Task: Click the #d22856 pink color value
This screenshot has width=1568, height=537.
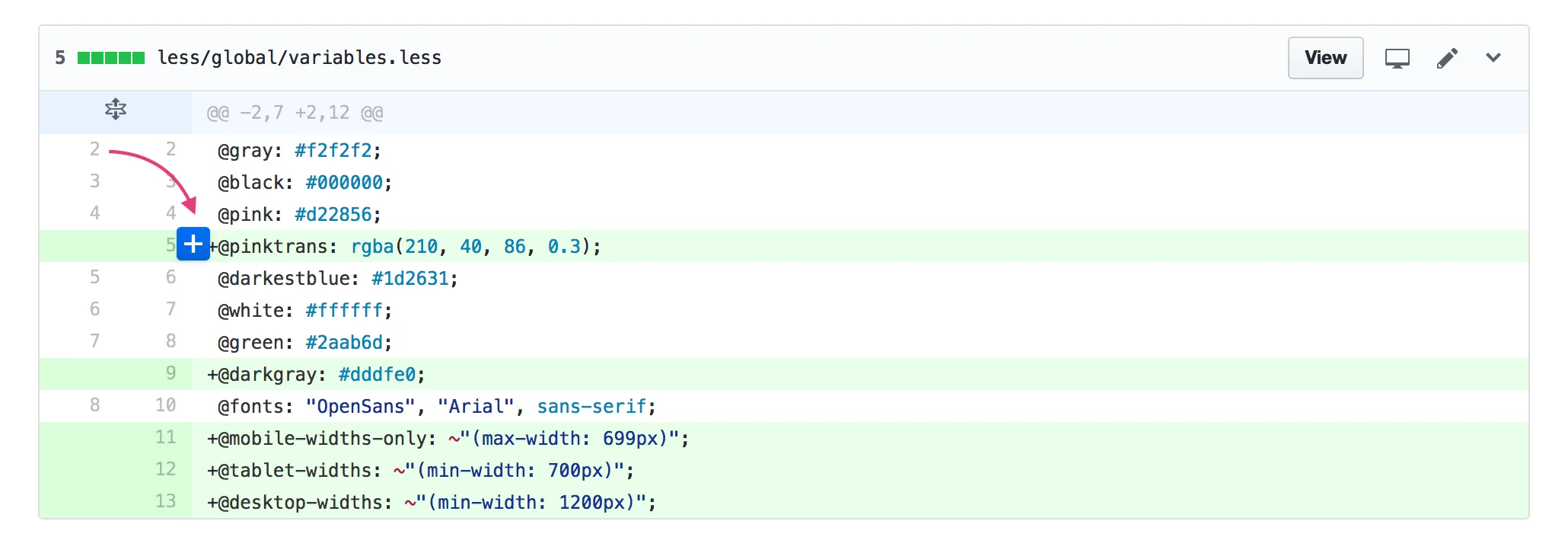Action: click(x=333, y=215)
